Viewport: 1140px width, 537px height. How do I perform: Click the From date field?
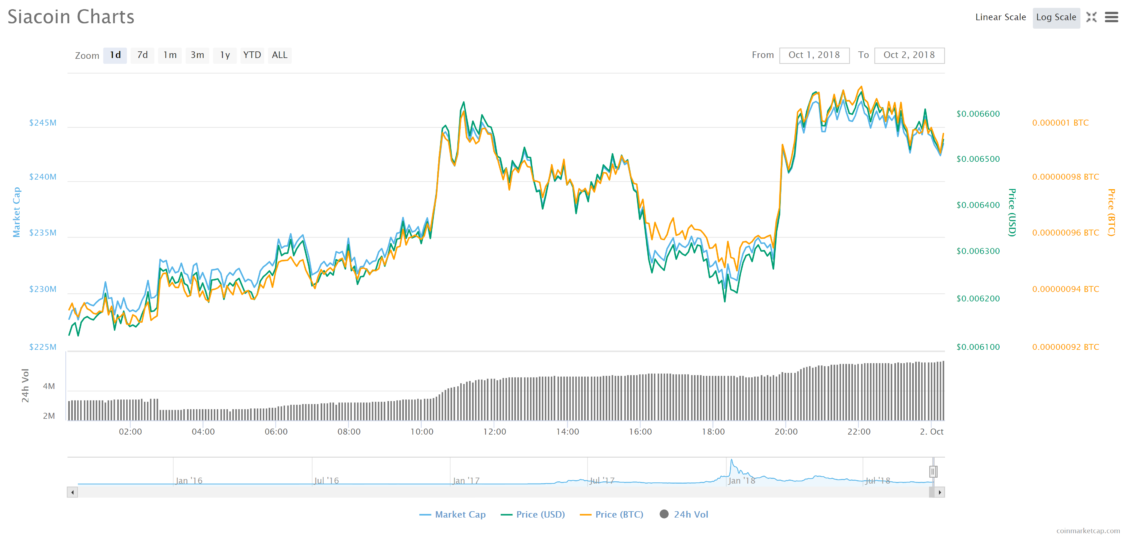tap(814, 55)
